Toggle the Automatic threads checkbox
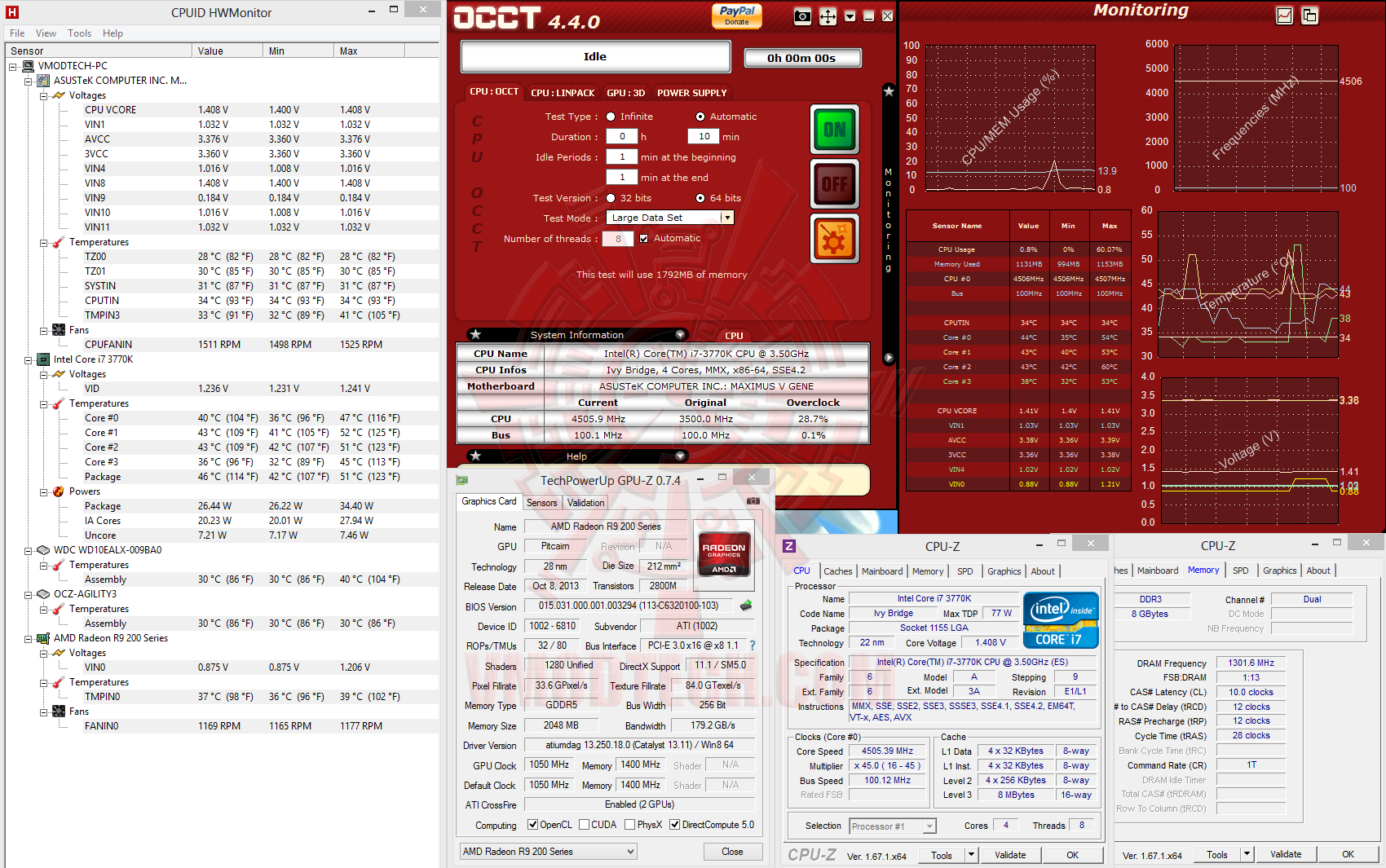1386x868 pixels. 644,239
